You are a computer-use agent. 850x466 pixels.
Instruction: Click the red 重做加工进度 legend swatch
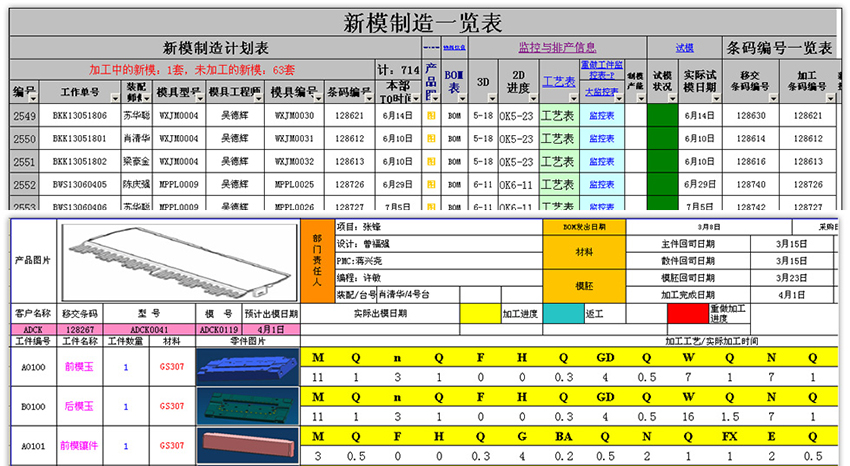688,313
